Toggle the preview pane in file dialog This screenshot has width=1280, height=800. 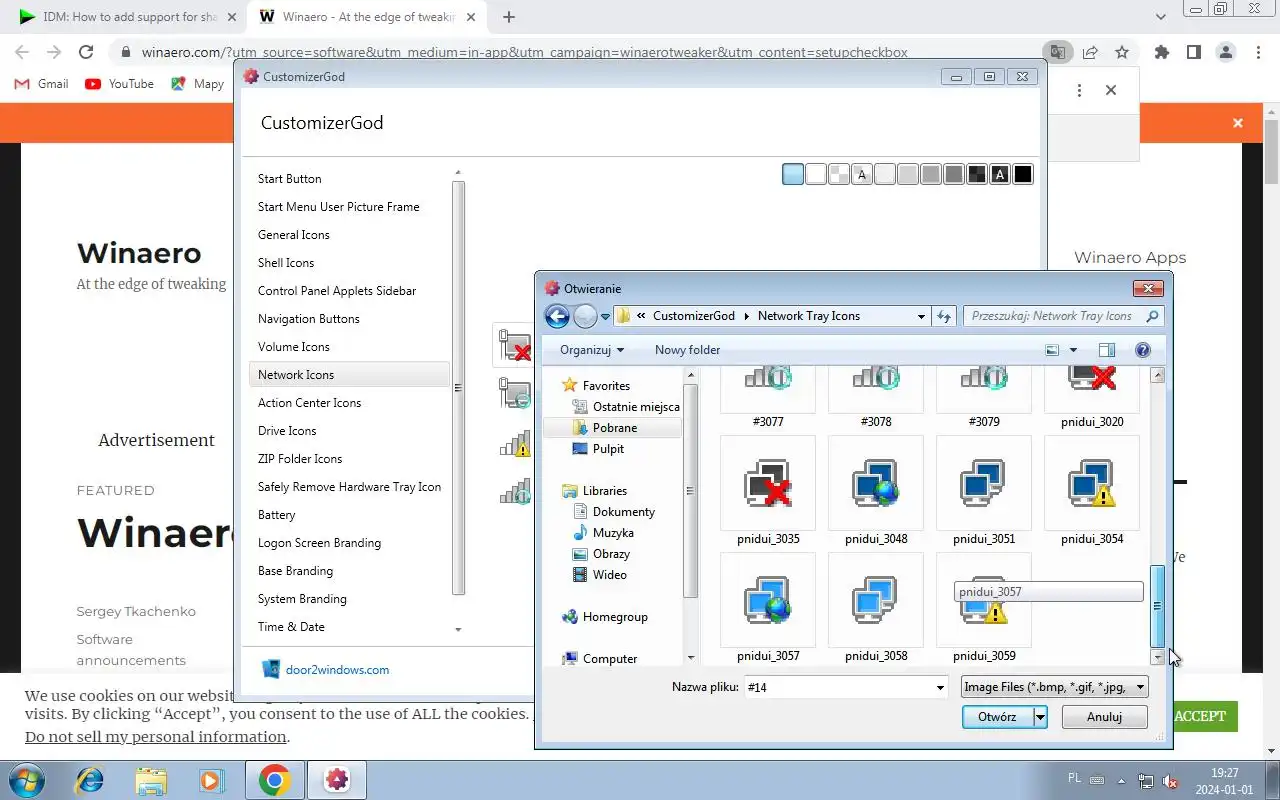(1106, 350)
